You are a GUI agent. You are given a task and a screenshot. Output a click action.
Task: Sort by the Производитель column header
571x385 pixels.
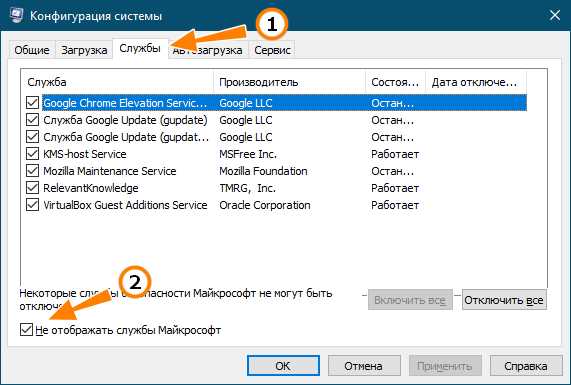click(290, 82)
